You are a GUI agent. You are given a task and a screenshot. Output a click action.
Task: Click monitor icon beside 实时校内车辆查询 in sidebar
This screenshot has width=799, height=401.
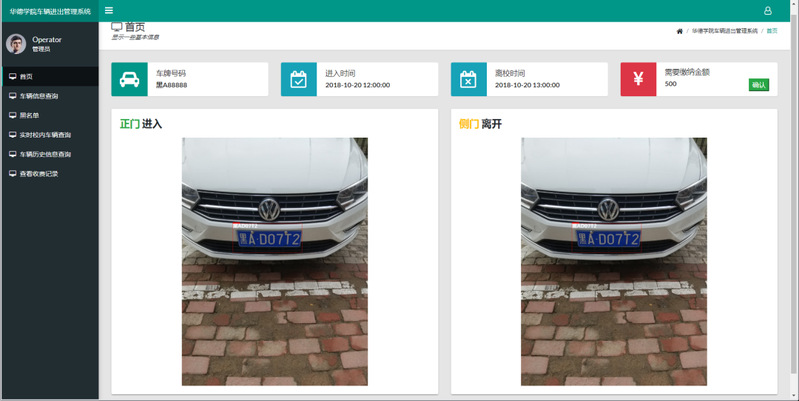pyautogui.click(x=13, y=135)
